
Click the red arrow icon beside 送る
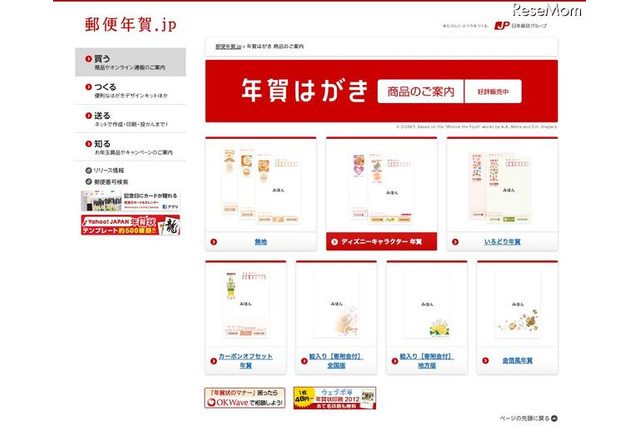tap(88, 115)
